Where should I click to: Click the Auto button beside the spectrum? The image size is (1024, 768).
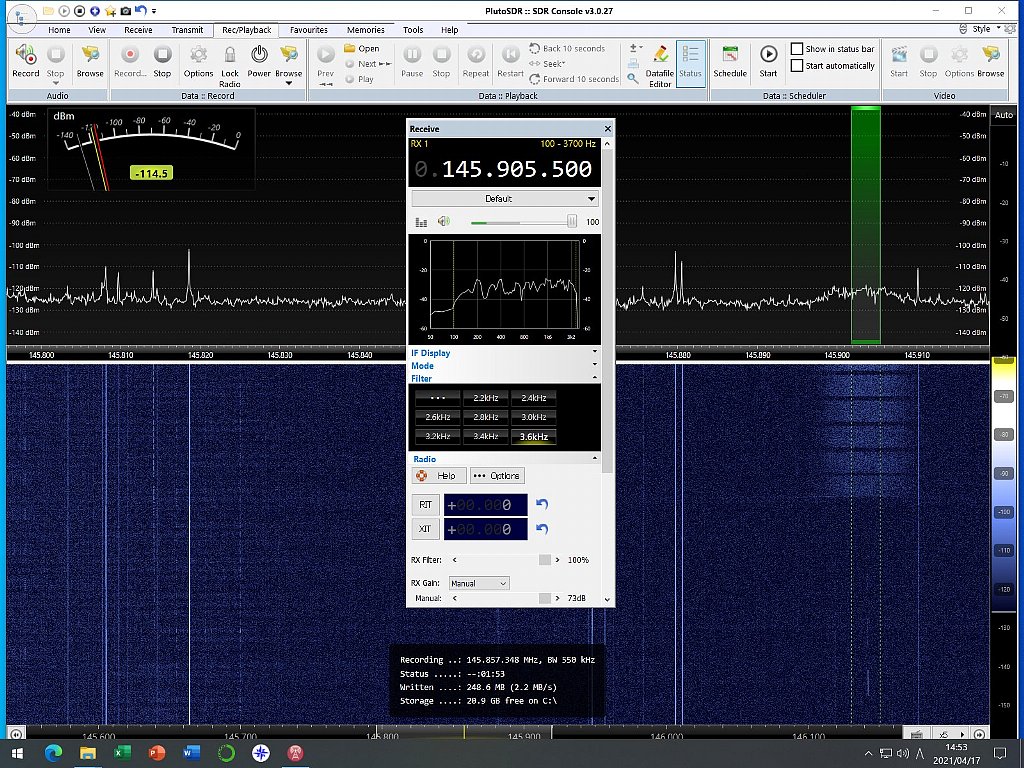[1003, 115]
